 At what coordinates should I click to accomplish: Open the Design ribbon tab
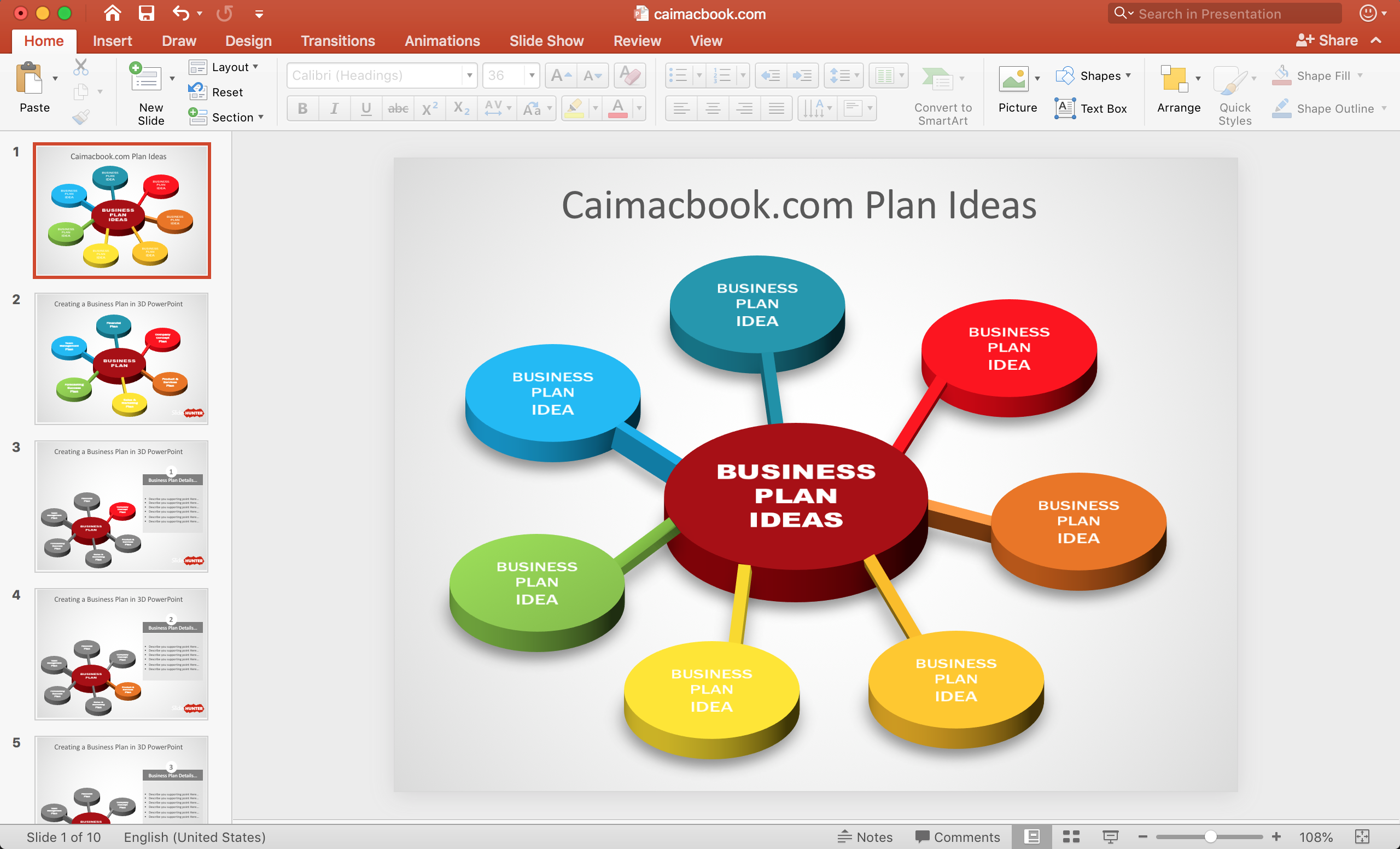tap(248, 41)
